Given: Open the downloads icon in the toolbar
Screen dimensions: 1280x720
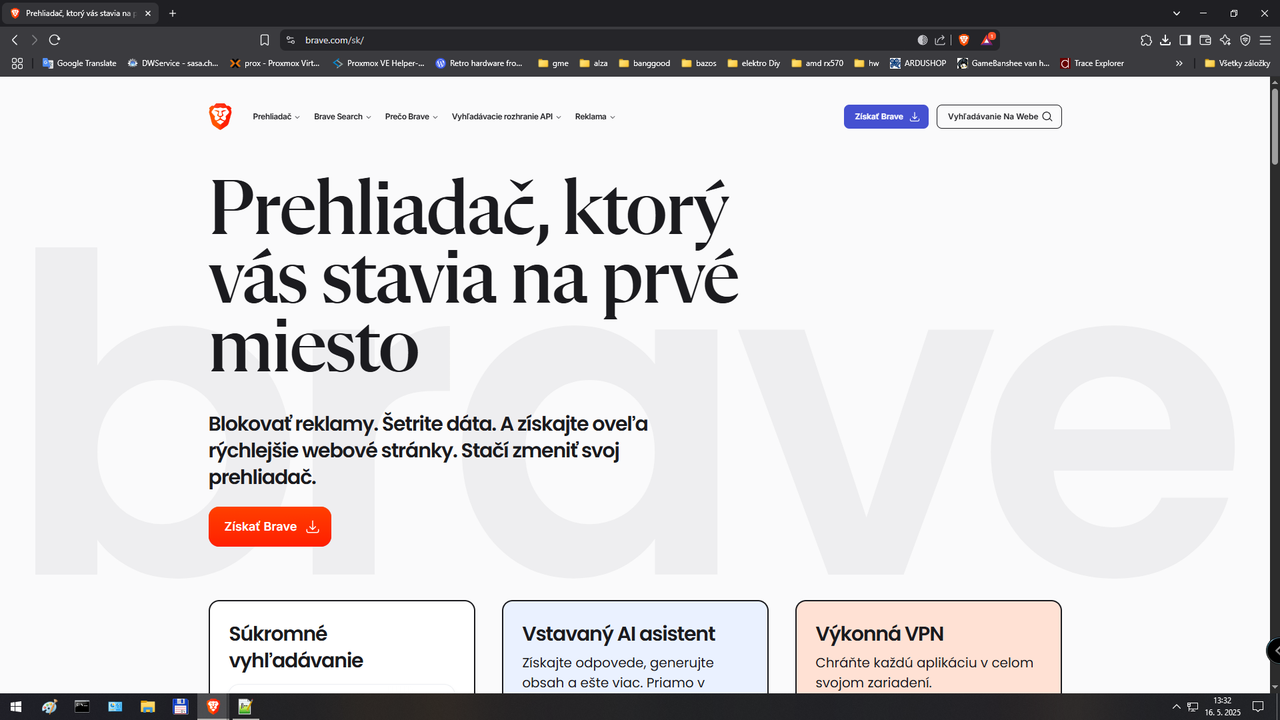Looking at the screenshot, I should tap(1166, 40).
